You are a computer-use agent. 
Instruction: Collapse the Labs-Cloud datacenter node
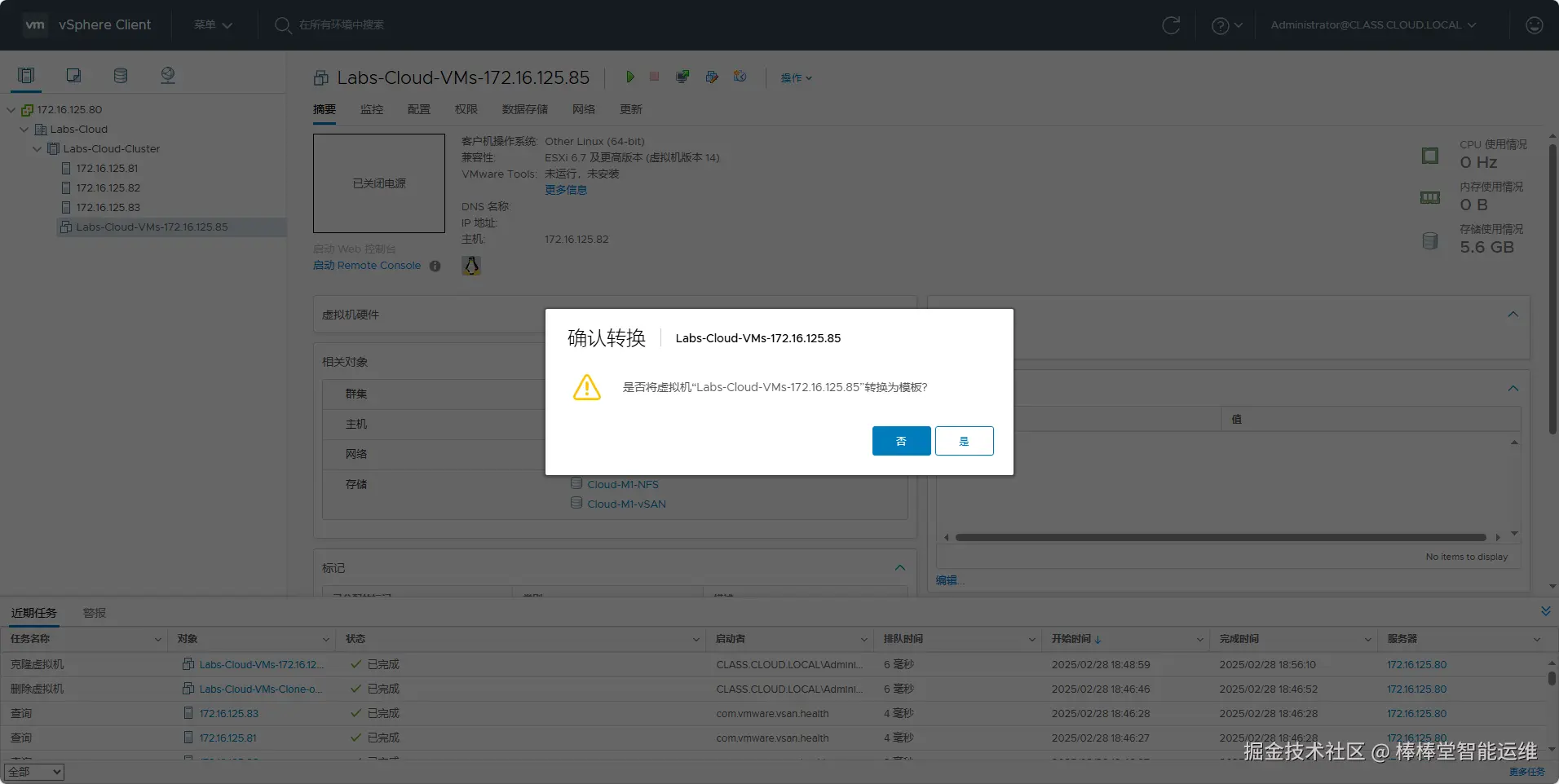[24, 130]
